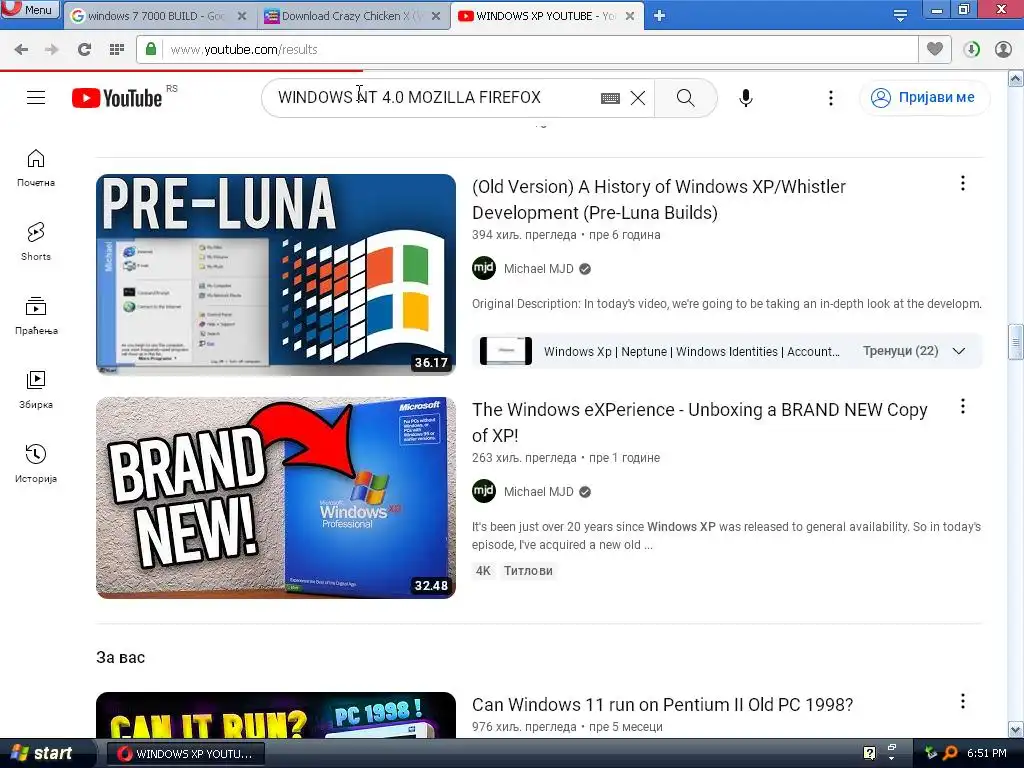The image size is (1024, 768).
Task: Open options menu for the Unboxing XP video
Action: tap(963, 406)
